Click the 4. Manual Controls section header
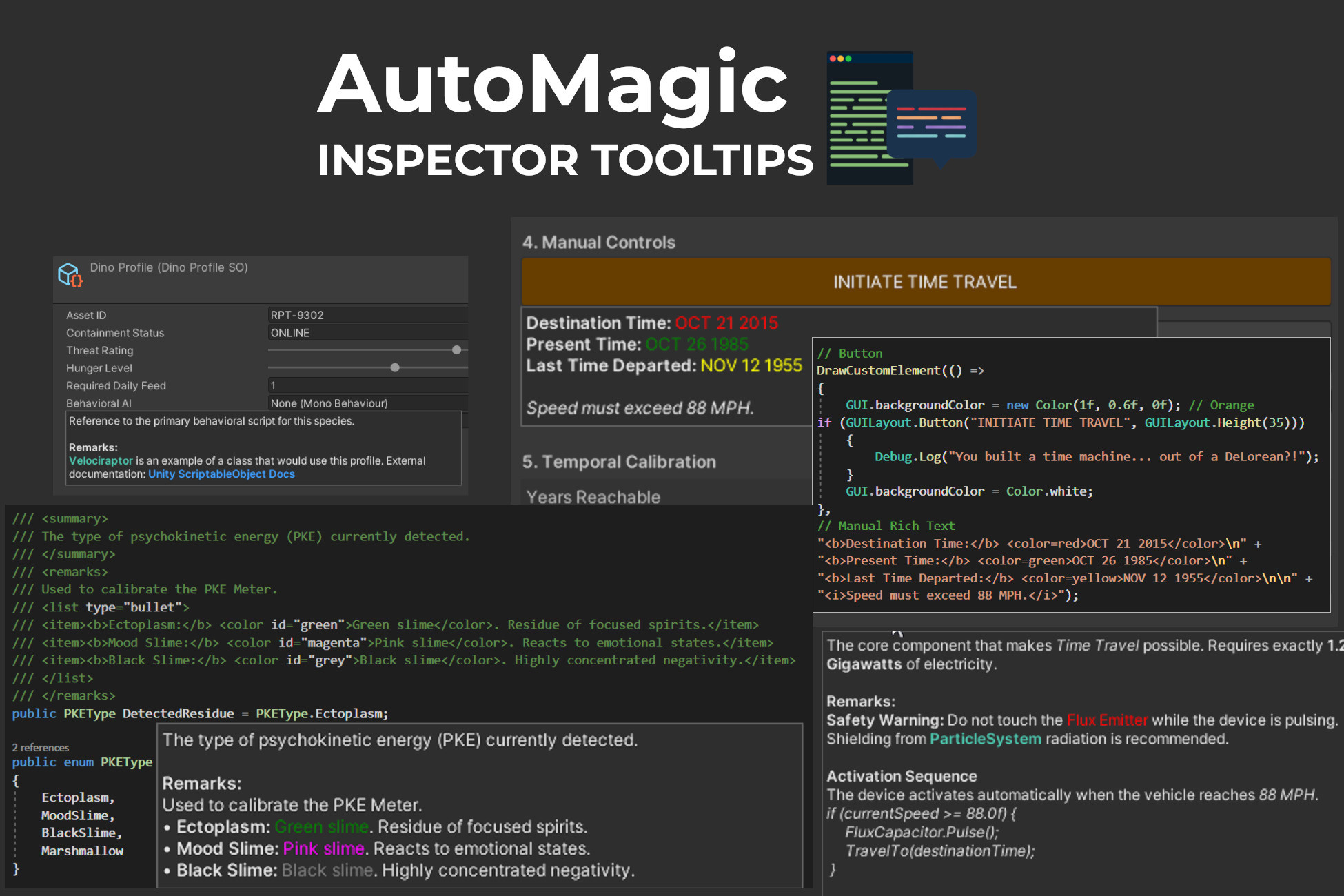The width and height of the screenshot is (1344, 896). (x=598, y=243)
